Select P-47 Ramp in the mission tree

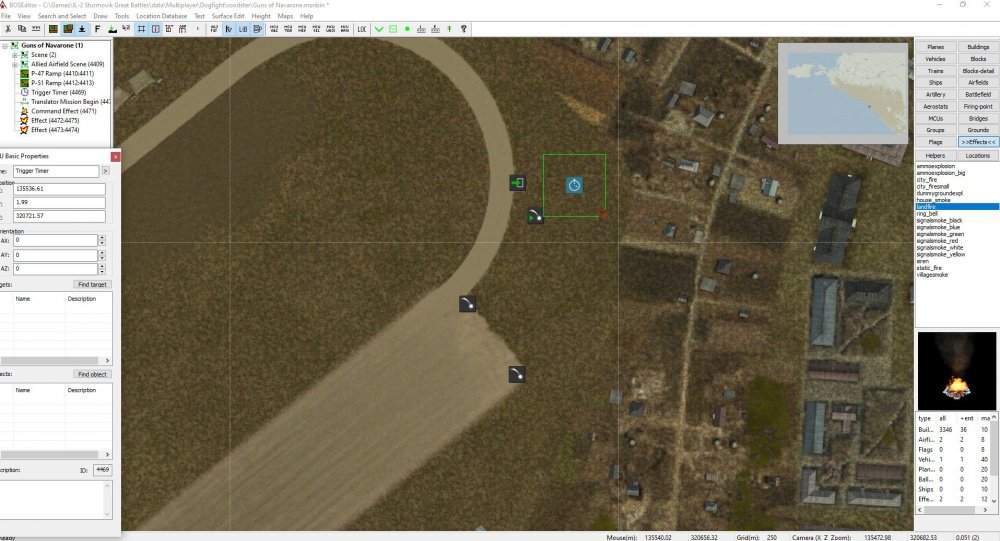[x=62, y=73]
